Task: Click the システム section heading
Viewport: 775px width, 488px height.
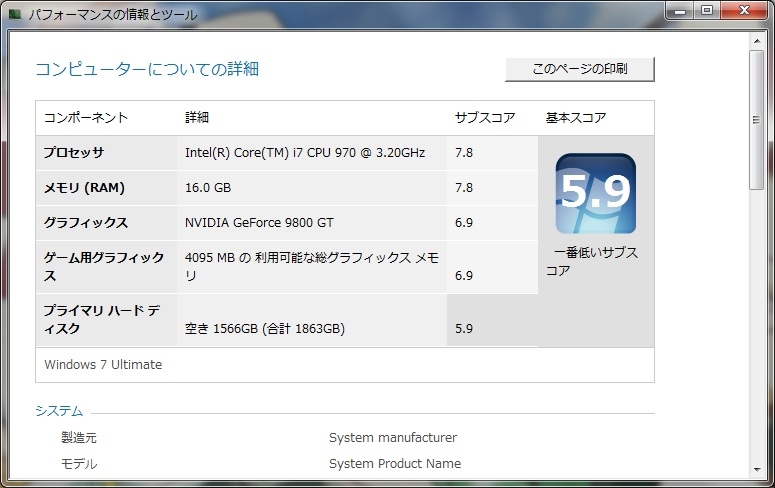Action: click(59, 411)
